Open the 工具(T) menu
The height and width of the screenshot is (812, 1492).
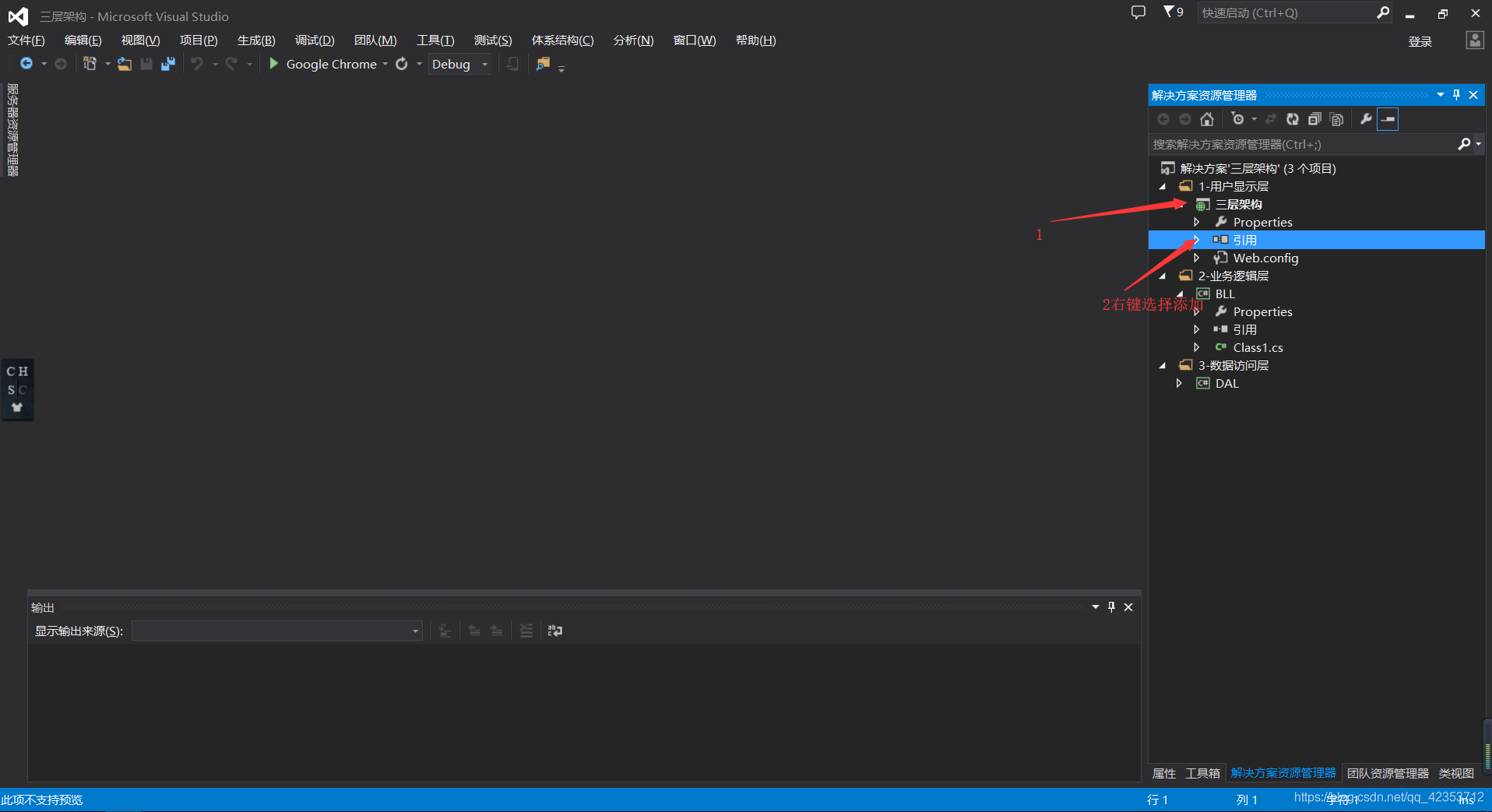coord(435,40)
